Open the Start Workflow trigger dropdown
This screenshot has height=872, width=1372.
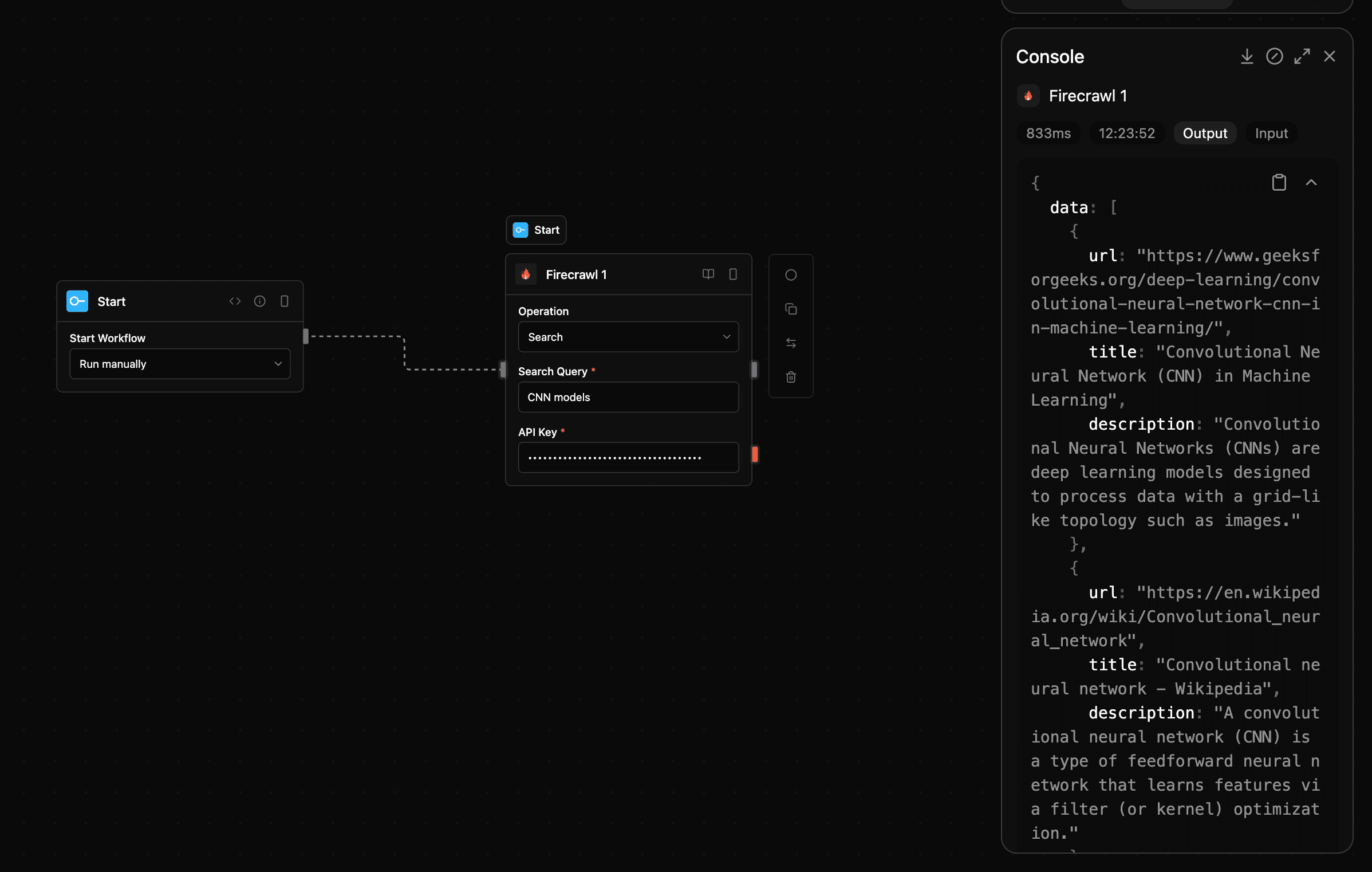[180, 364]
